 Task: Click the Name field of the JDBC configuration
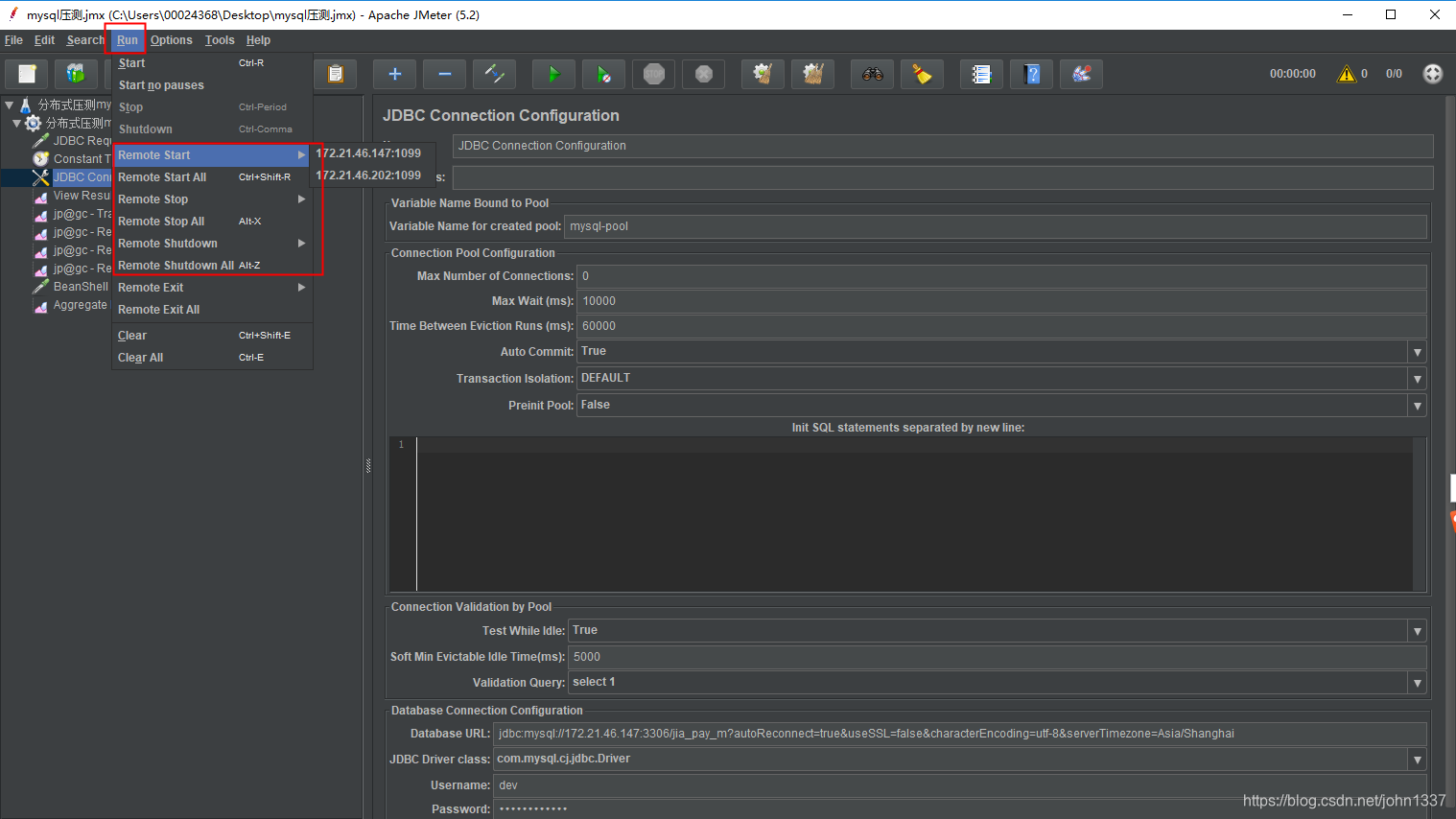tap(943, 146)
